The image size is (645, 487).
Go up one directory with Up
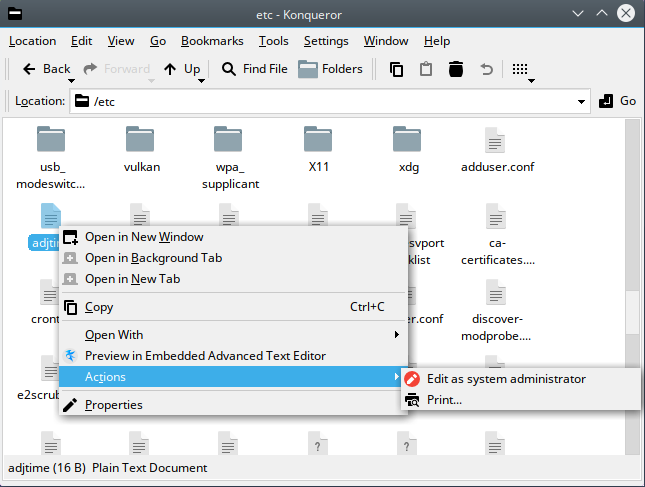181,69
